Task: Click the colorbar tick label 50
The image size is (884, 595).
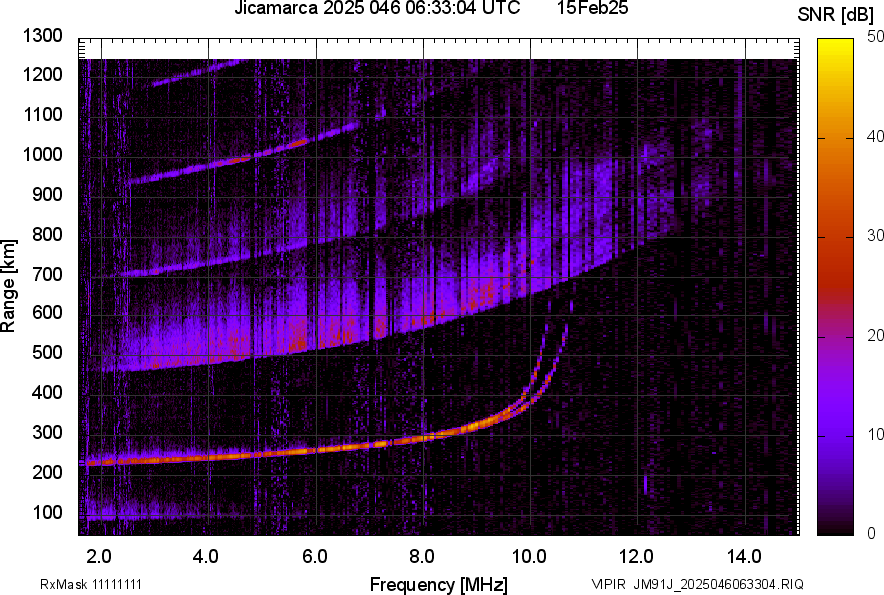Action: coord(876,37)
